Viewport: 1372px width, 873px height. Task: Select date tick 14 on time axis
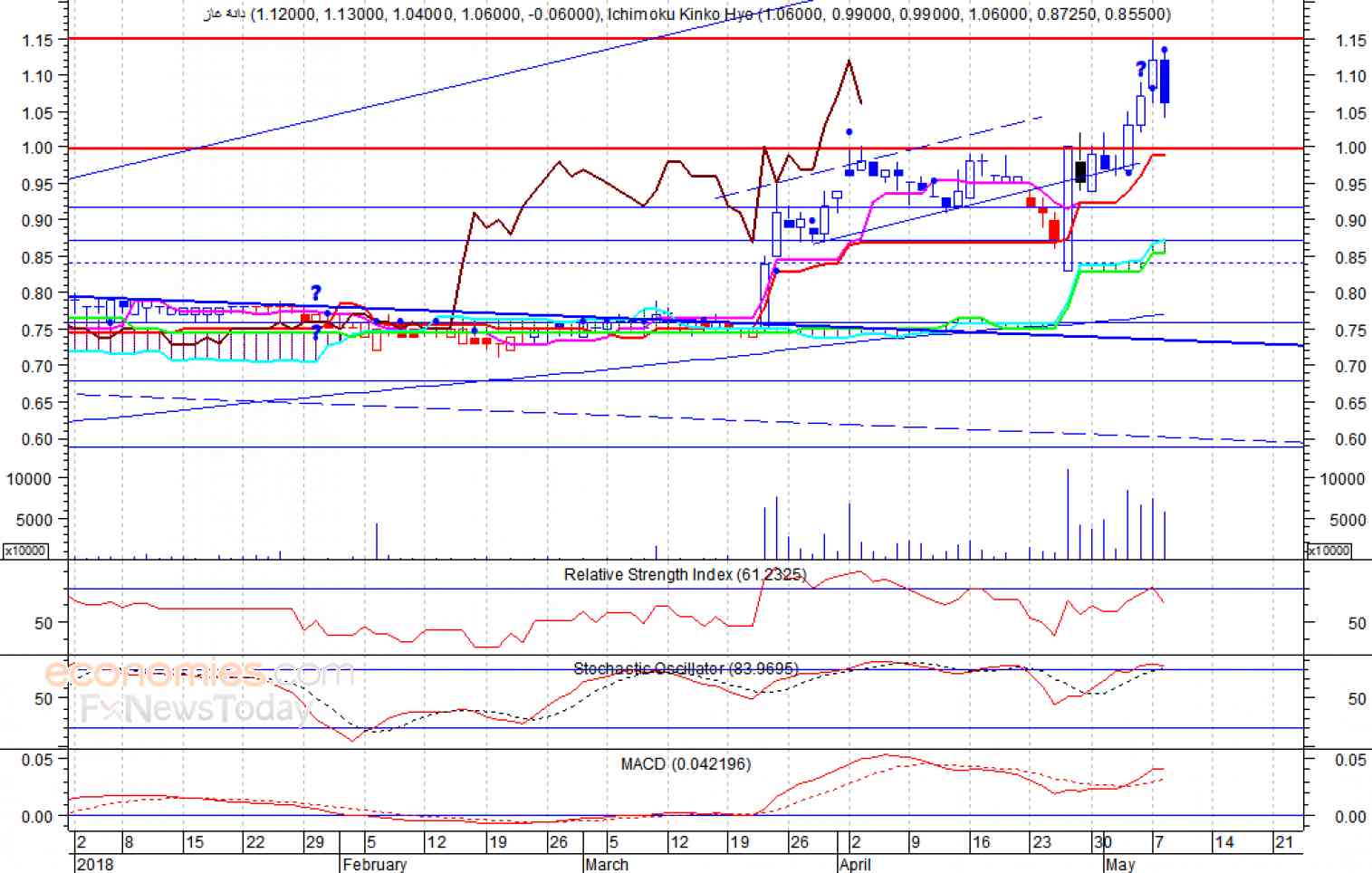click(1224, 842)
